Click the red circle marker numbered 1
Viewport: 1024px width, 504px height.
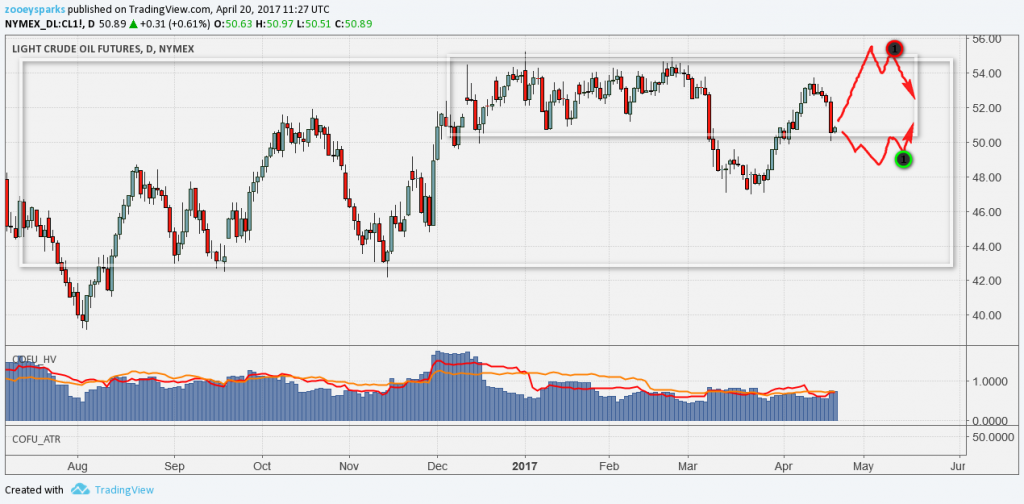tap(895, 48)
